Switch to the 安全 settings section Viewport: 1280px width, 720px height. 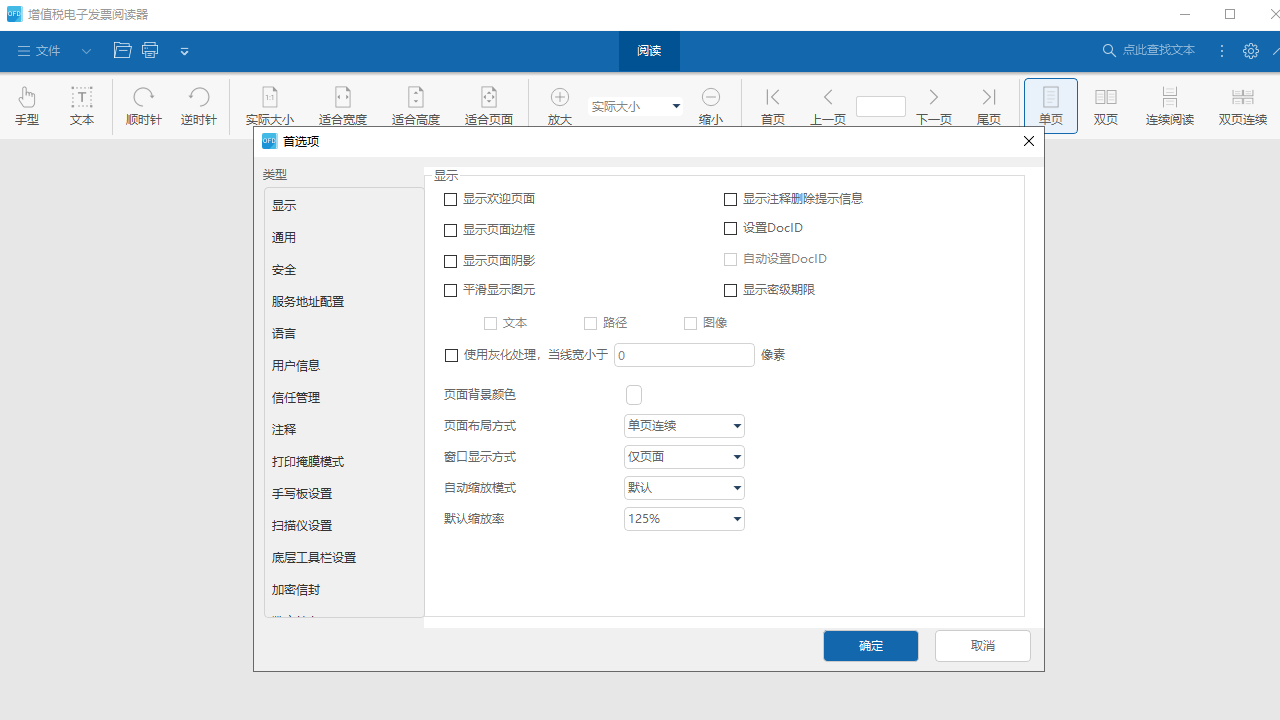tap(283, 269)
